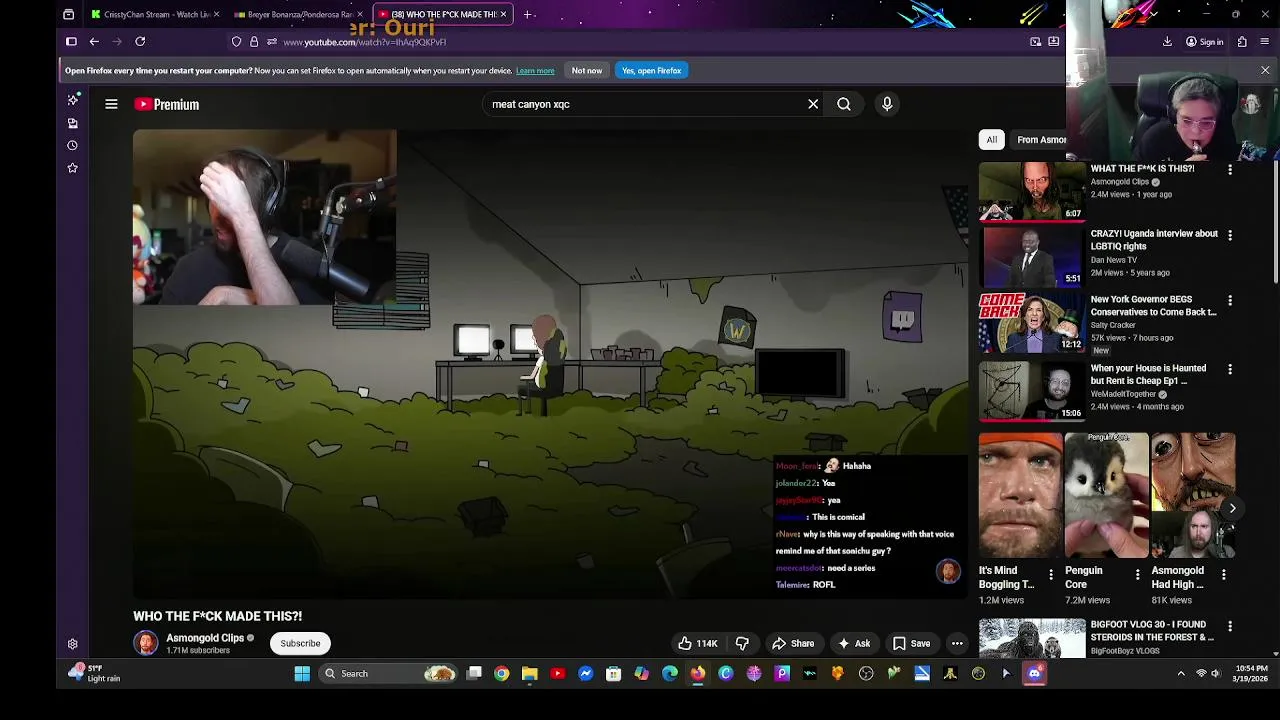Open the Ask AI button
The height and width of the screenshot is (720, 1280).
(x=854, y=644)
